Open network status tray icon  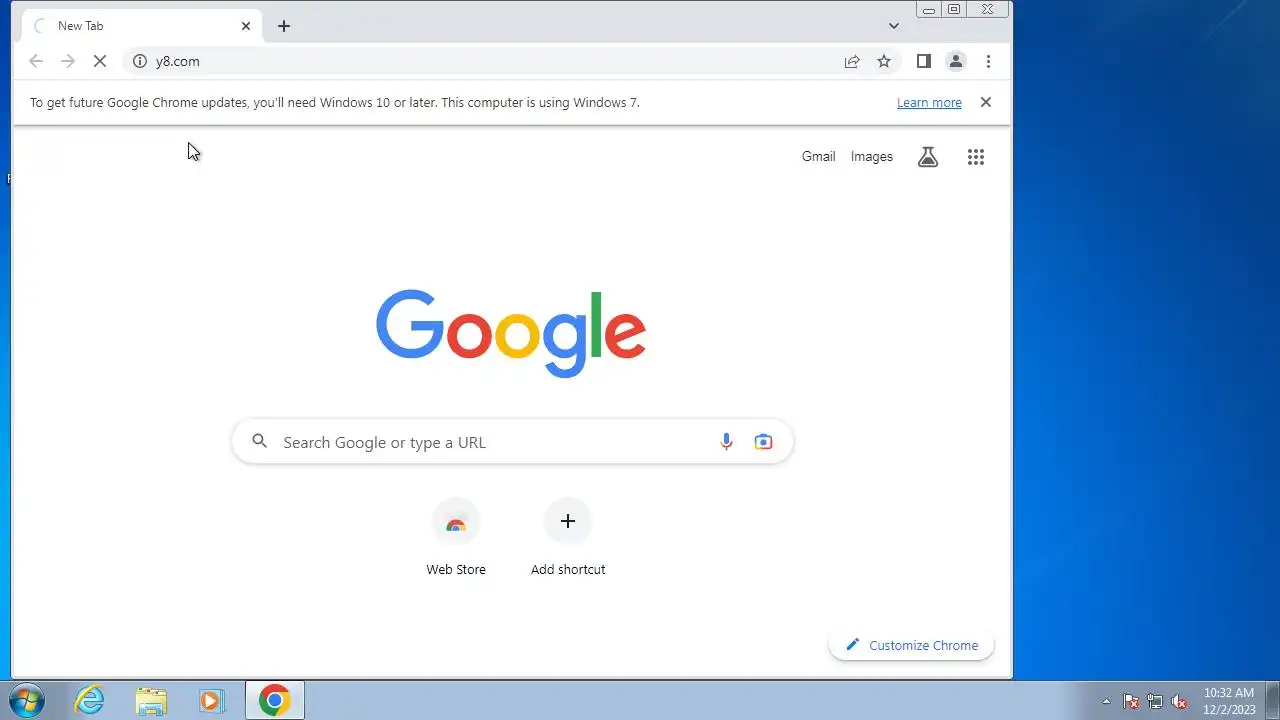[x=1155, y=701]
